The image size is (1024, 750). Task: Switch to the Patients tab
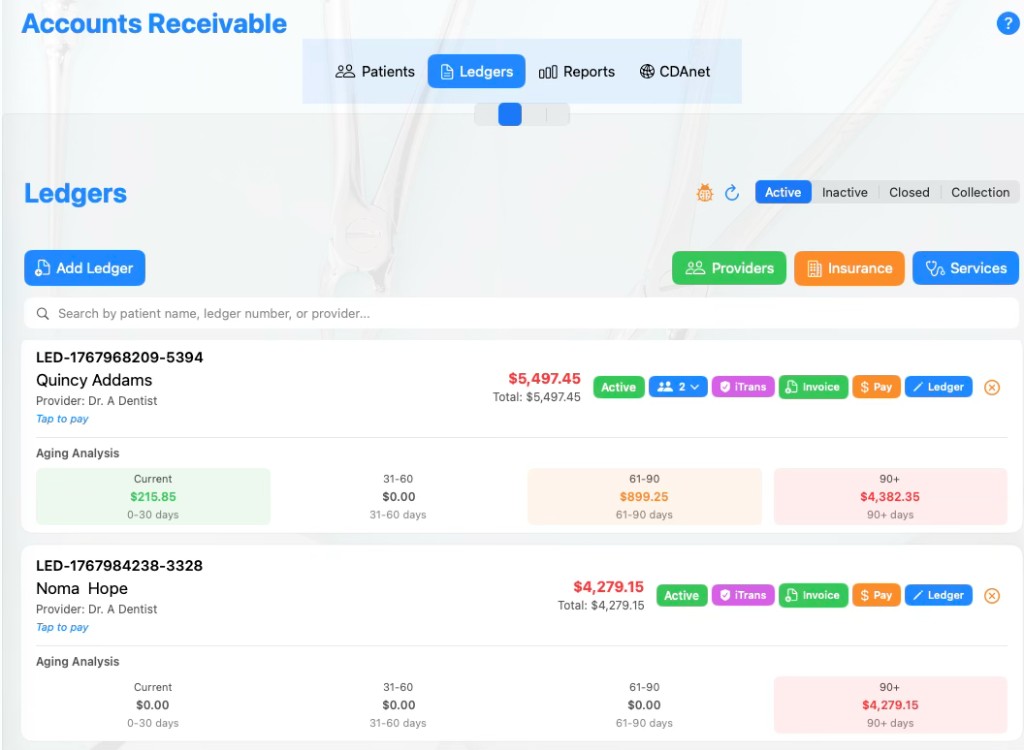tap(375, 71)
